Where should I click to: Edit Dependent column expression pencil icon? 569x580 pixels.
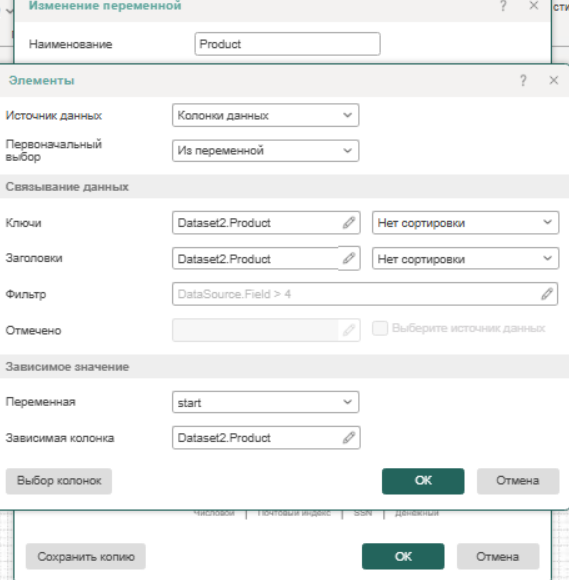[x=349, y=438]
